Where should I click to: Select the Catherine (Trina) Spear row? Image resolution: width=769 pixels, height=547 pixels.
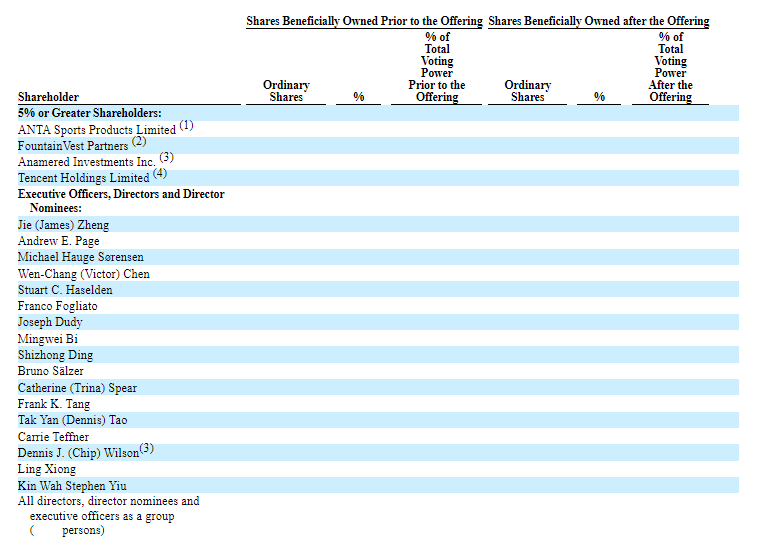click(x=77, y=388)
